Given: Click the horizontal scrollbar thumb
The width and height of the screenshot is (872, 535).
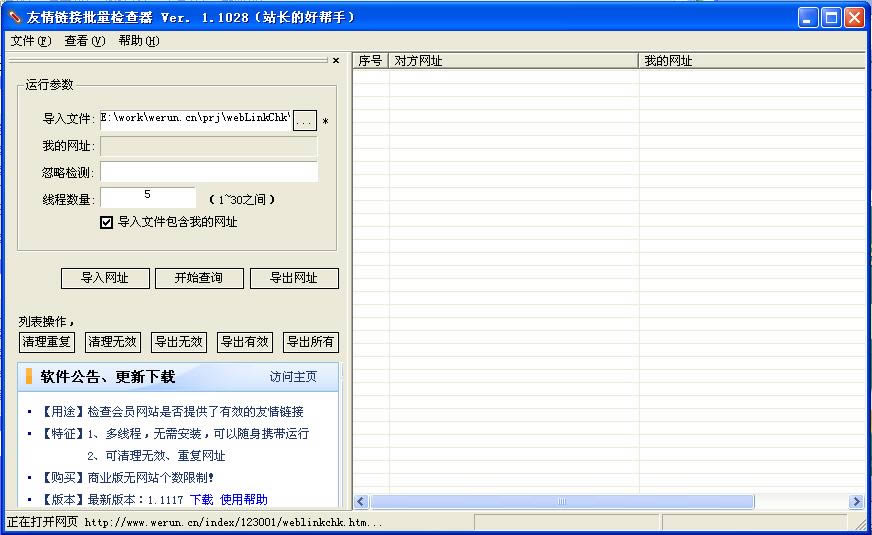Looking at the screenshot, I should pyautogui.click(x=562, y=502).
